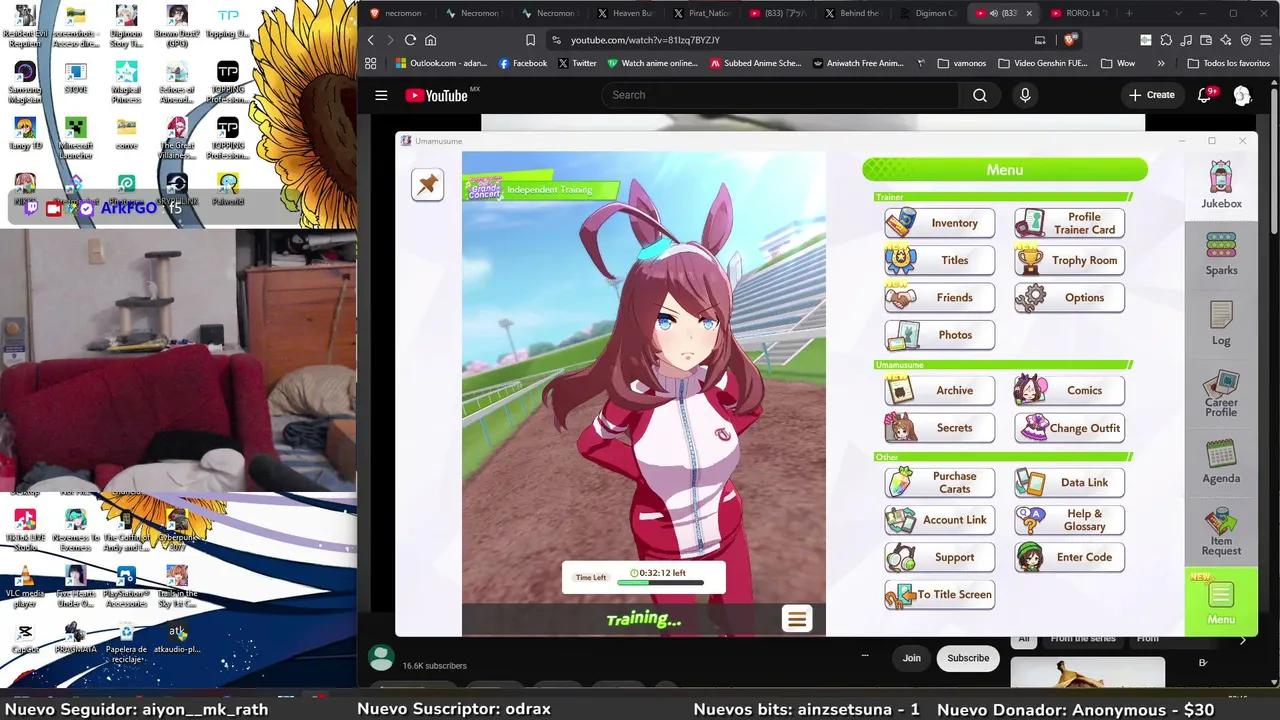The width and height of the screenshot is (1280, 720).
Task: Open the Jukebox sidebar icon
Action: coord(1221,185)
